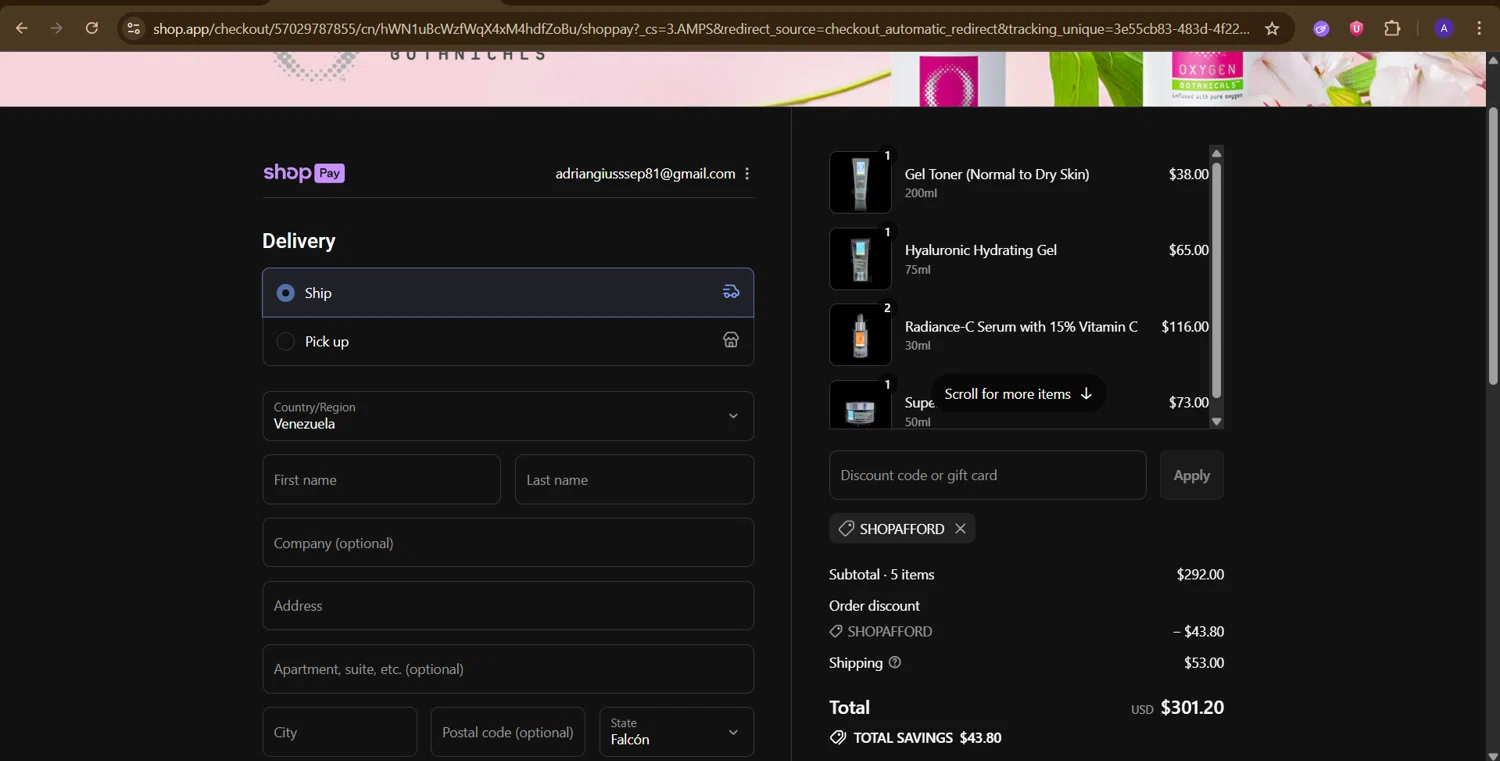Click the tag icon in SHOPAFFORD chip
Screen dimensions: 1500x761
pyautogui.click(x=846, y=528)
